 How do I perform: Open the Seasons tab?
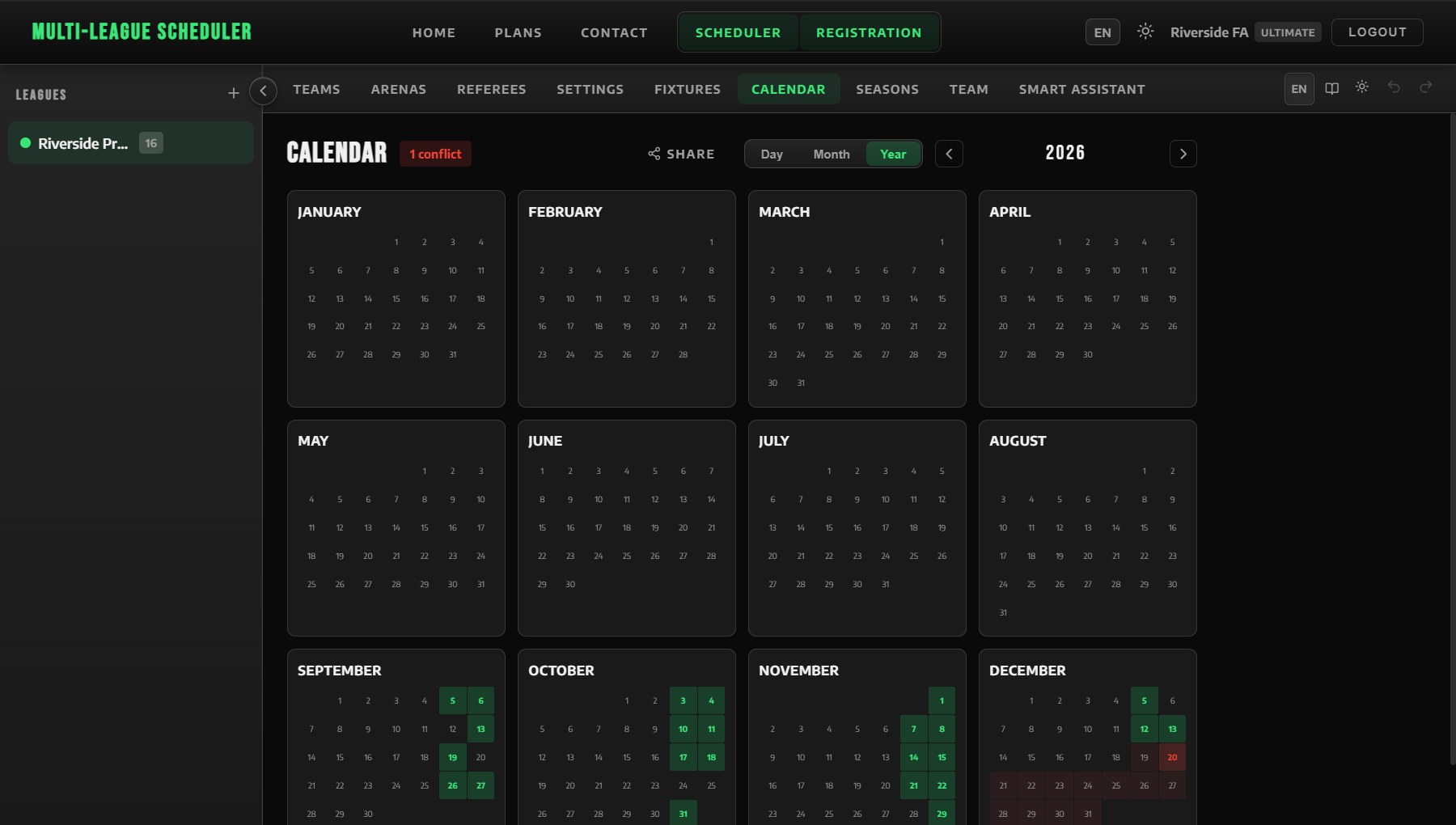[887, 89]
